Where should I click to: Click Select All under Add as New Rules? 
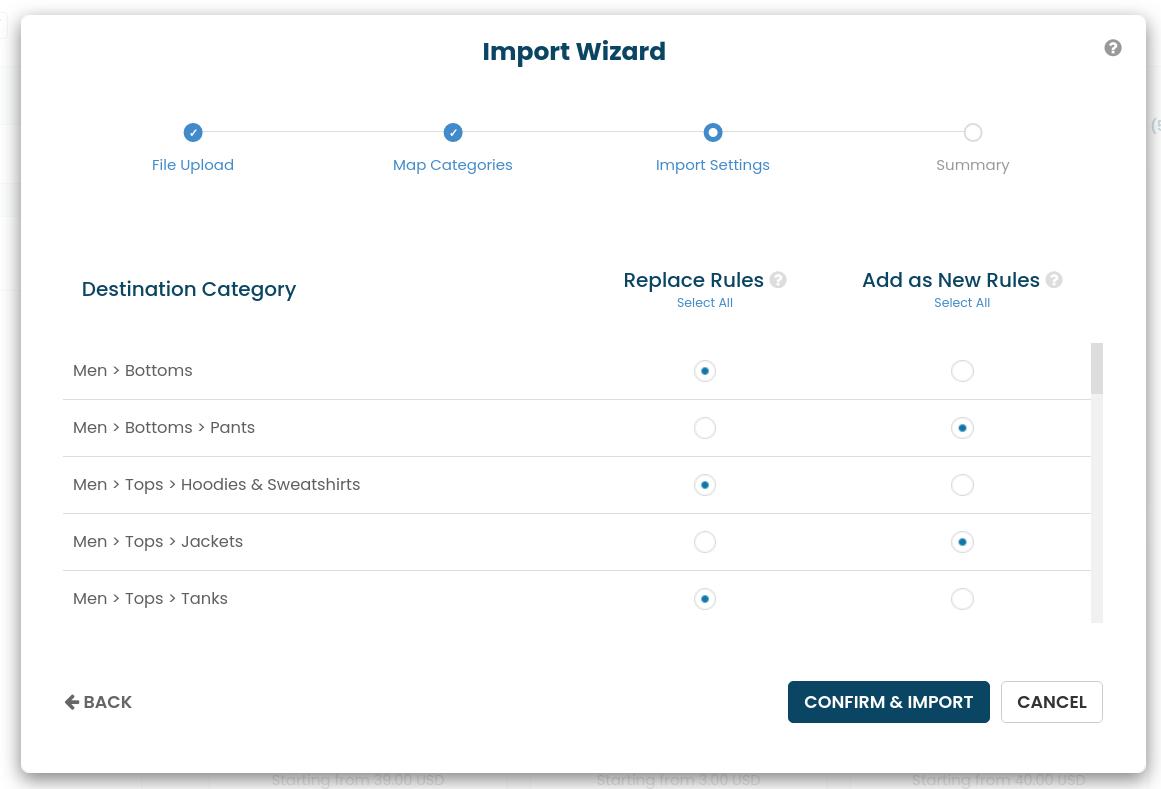tap(962, 303)
